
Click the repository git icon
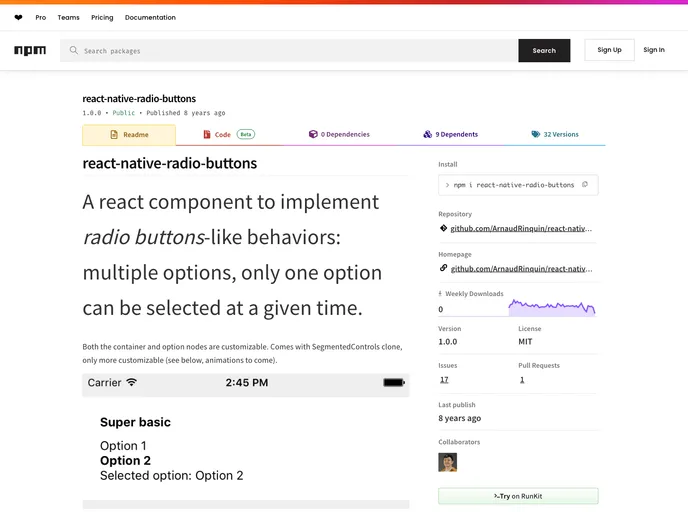pyautogui.click(x=443, y=228)
